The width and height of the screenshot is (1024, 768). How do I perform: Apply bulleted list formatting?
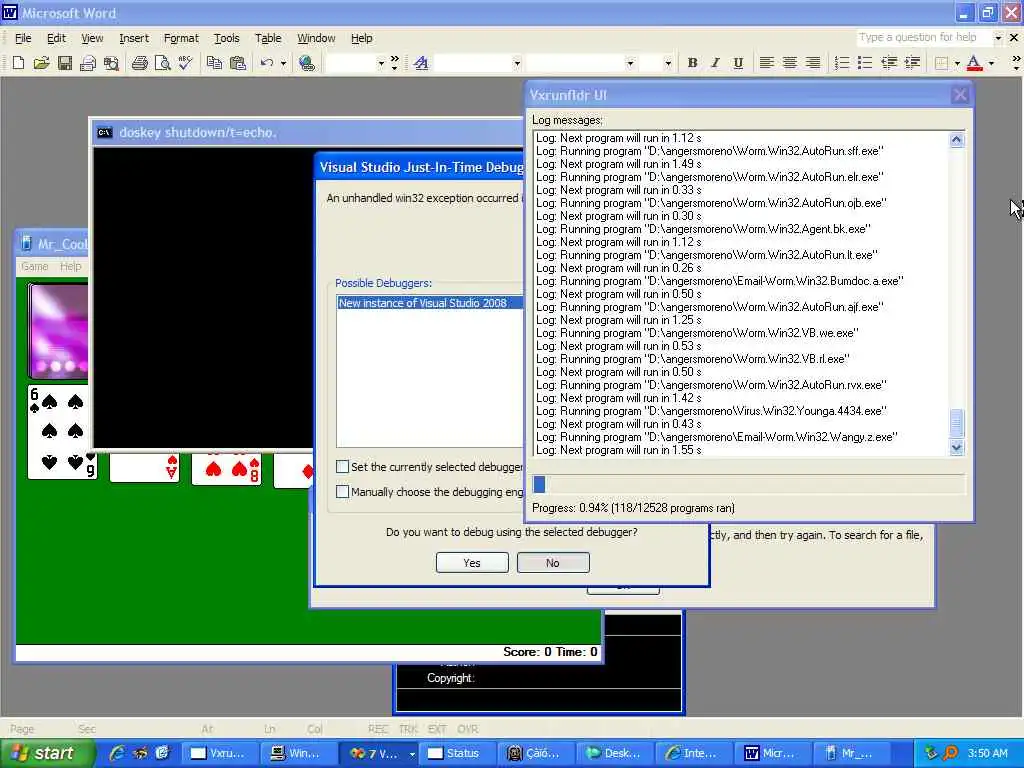[x=865, y=63]
